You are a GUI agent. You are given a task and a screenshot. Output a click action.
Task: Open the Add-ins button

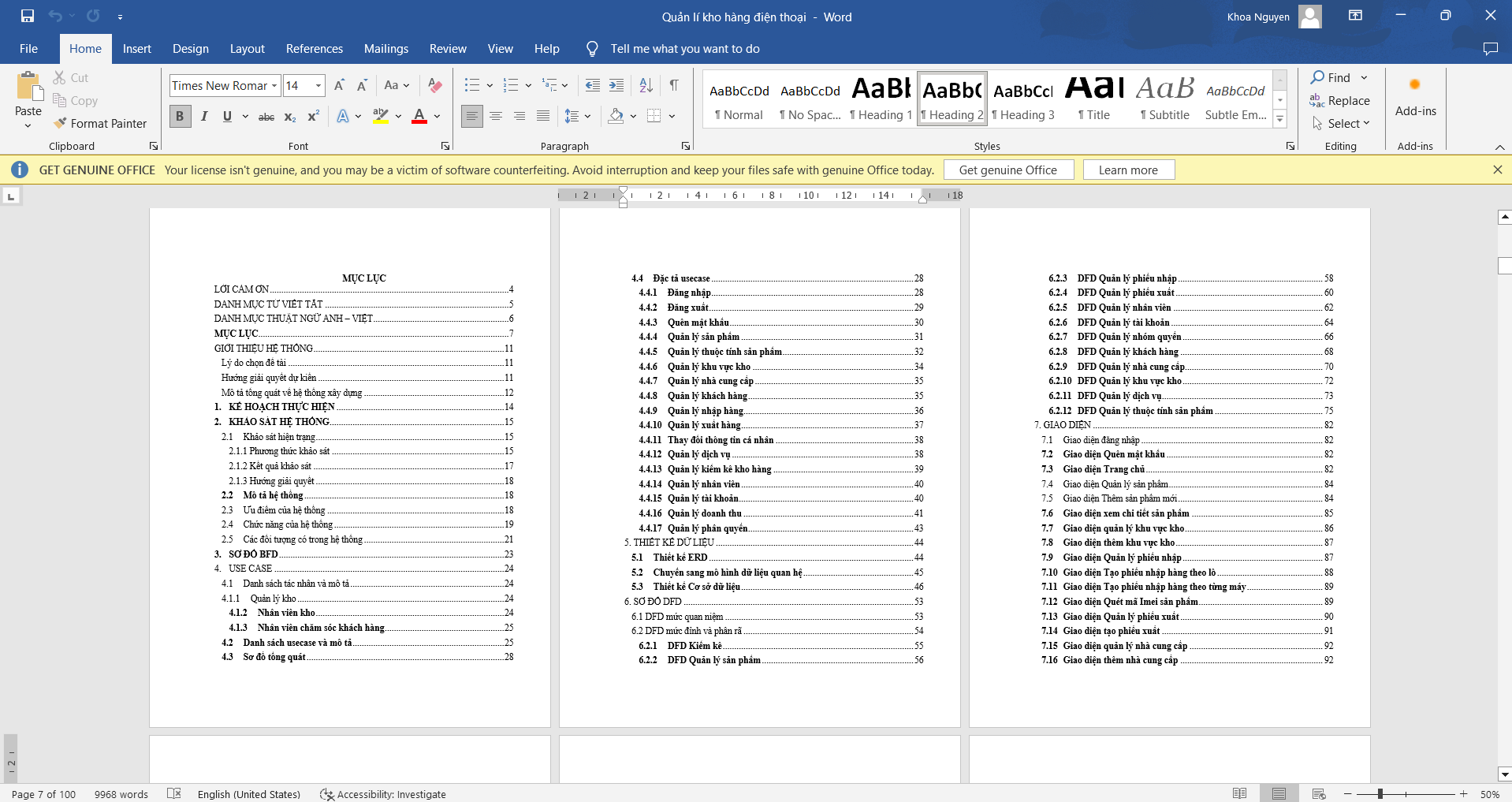tap(1415, 96)
